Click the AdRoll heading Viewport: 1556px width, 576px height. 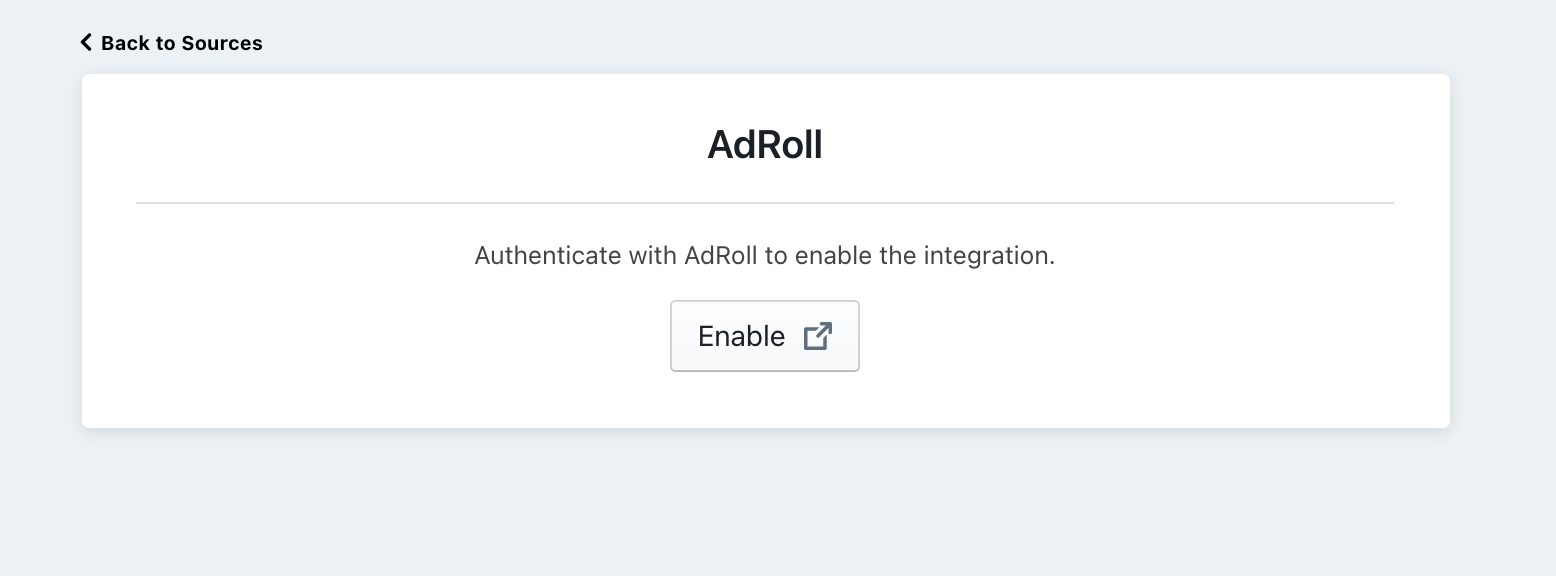click(765, 145)
